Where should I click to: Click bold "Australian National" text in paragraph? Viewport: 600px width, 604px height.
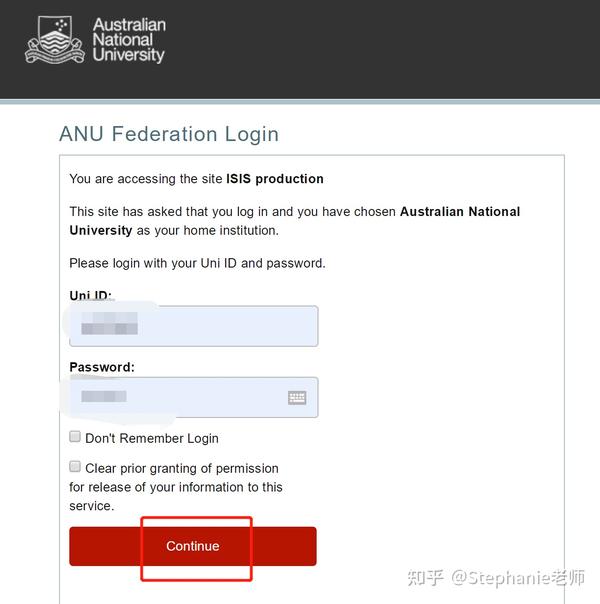pyautogui.click(x=460, y=211)
